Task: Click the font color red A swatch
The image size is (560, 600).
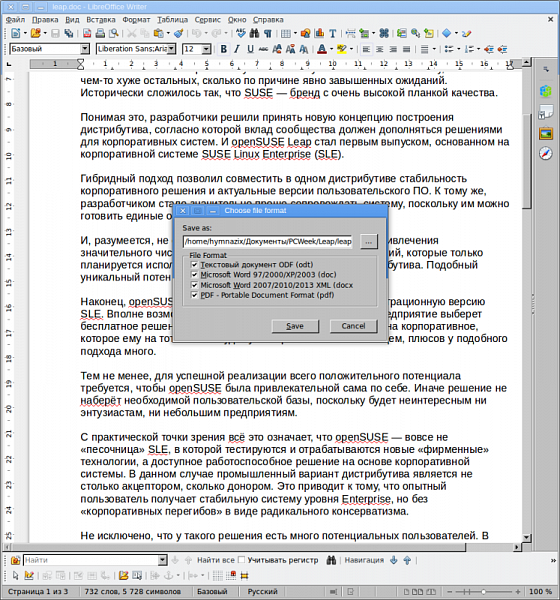Action: point(322,49)
